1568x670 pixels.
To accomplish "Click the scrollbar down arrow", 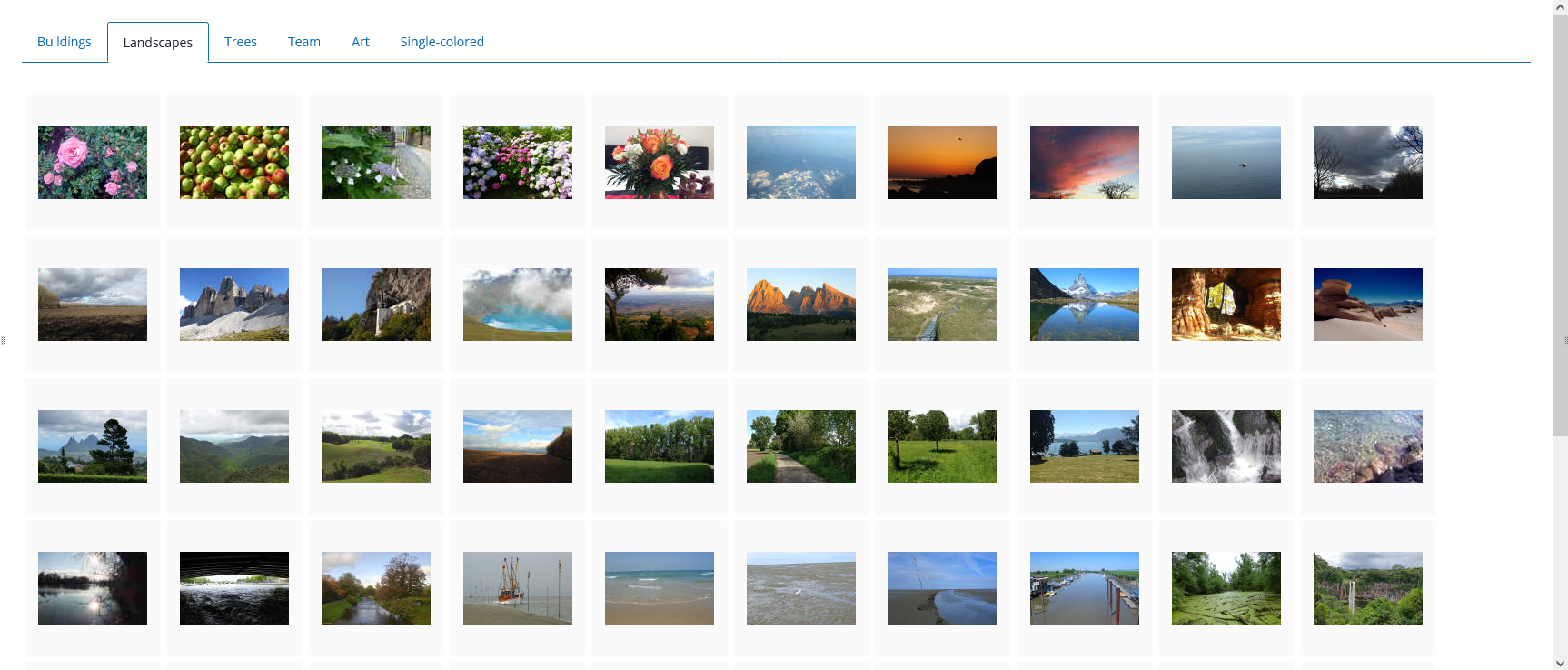I will [1560, 663].
